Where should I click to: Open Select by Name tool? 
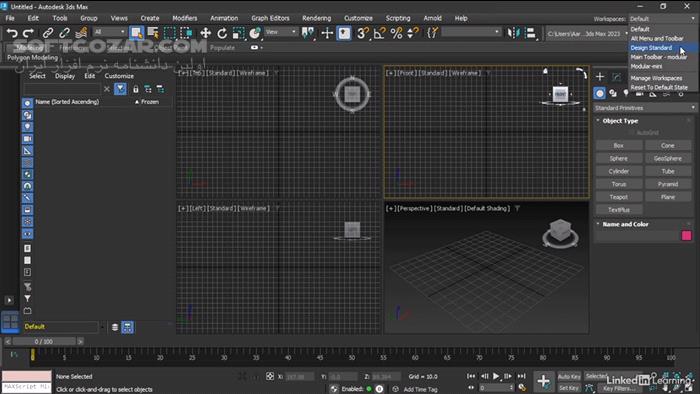153,33
